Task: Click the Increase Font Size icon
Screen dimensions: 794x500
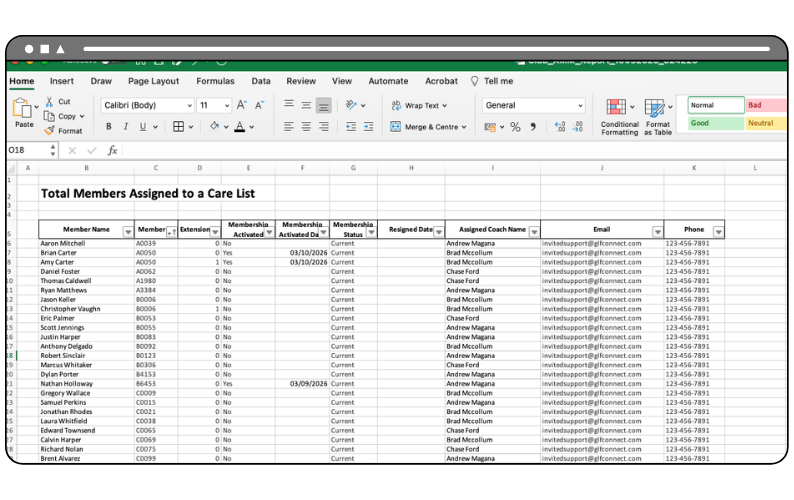Action: 241,105
